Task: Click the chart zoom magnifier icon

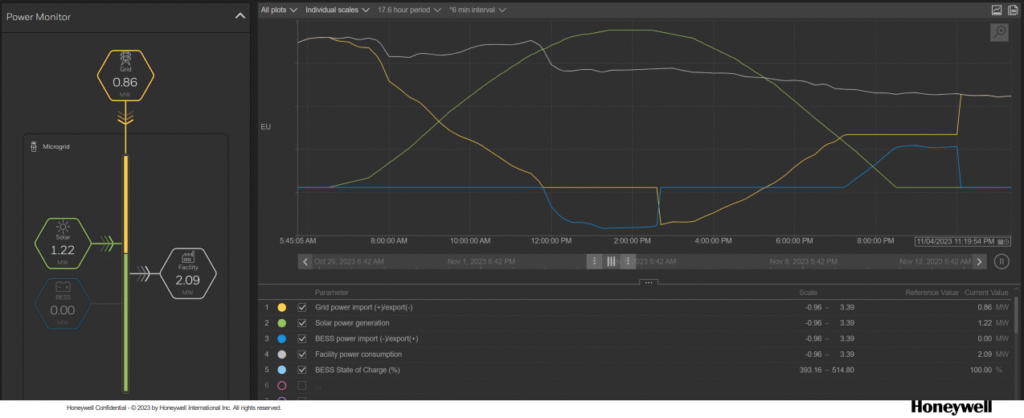Action: [999, 32]
